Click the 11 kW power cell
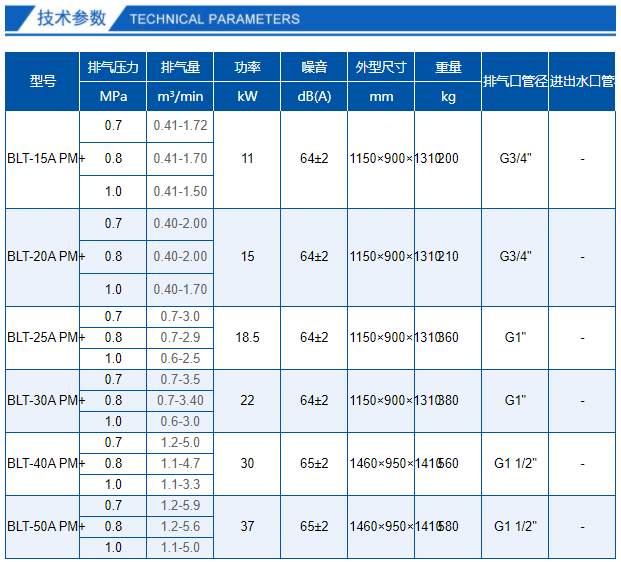 tap(247, 159)
